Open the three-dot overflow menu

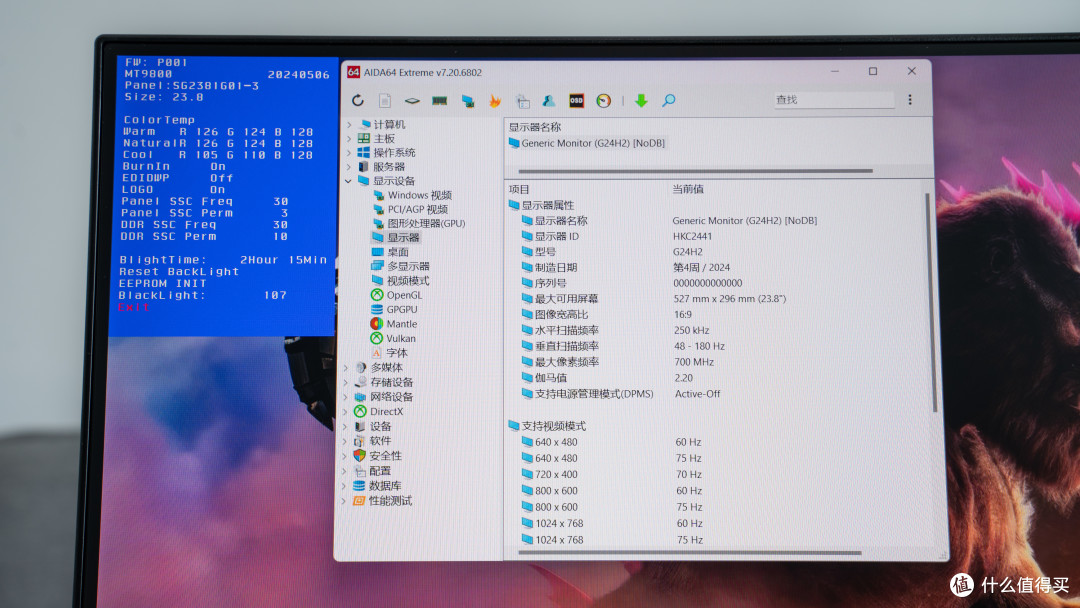click(x=908, y=100)
